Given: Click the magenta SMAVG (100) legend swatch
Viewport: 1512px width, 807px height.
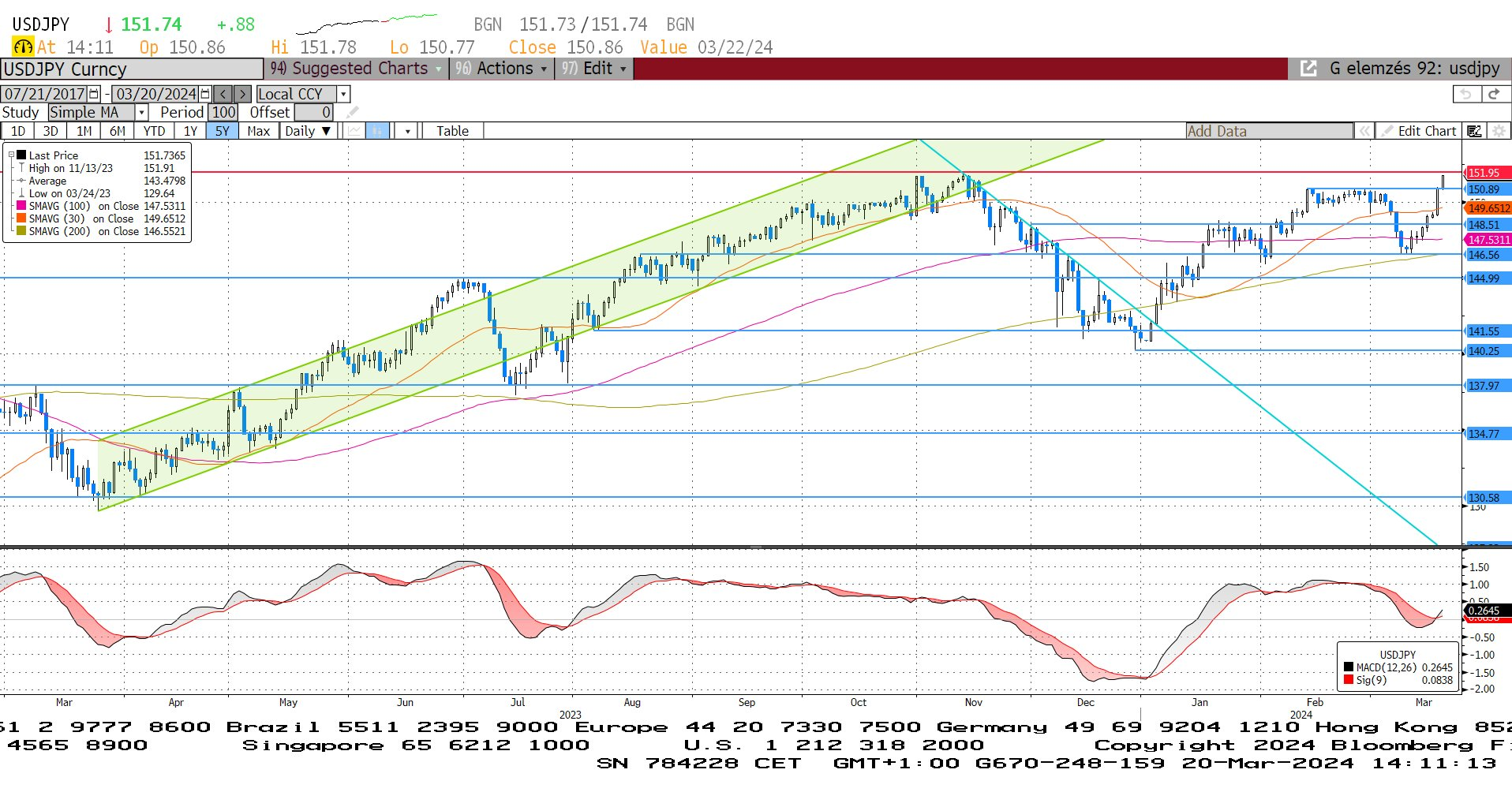Looking at the screenshot, I should click(21, 206).
